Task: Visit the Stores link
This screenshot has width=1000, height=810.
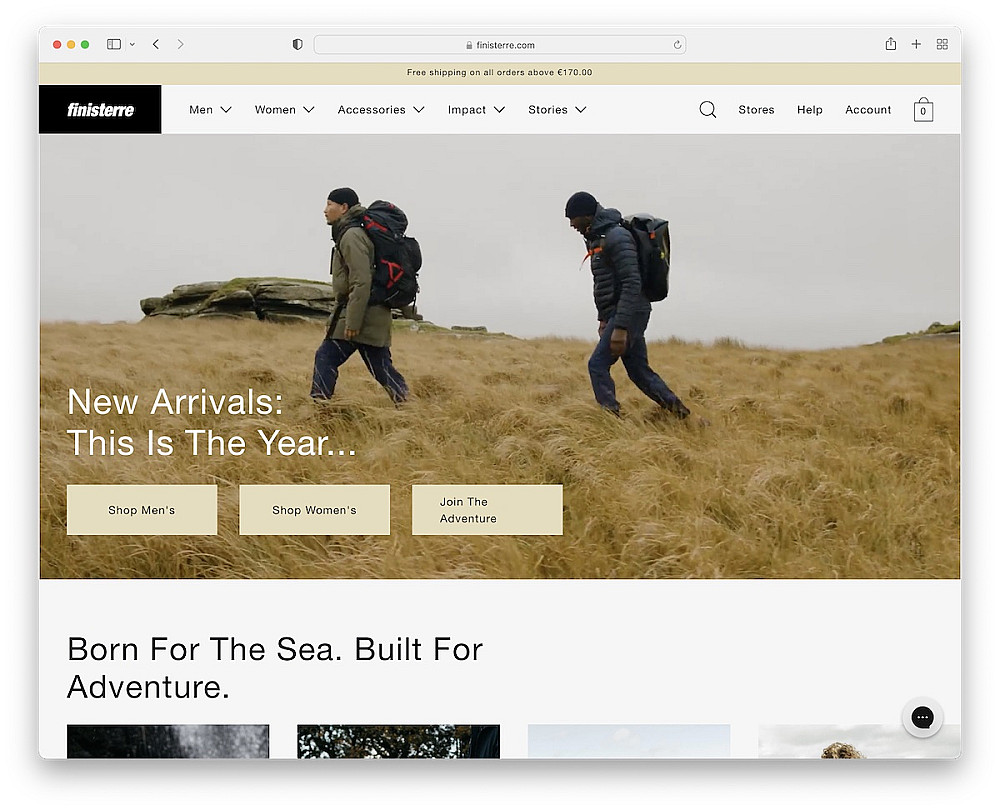Action: [x=756, y=110]
